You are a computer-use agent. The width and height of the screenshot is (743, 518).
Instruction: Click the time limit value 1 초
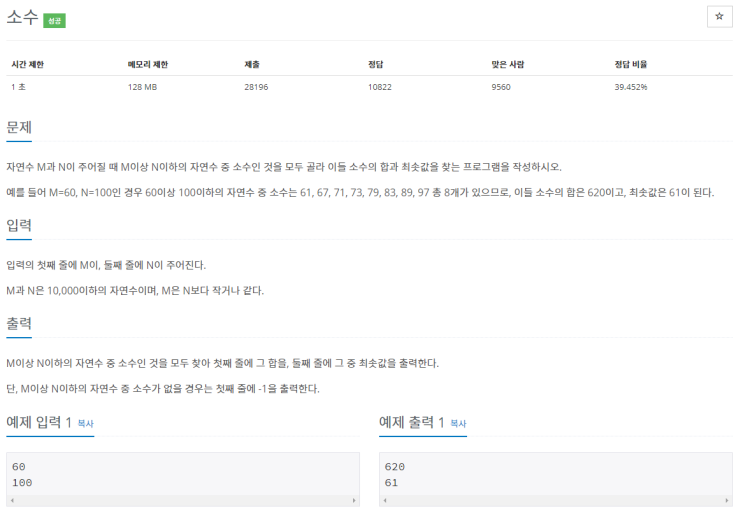coord(18,87)
